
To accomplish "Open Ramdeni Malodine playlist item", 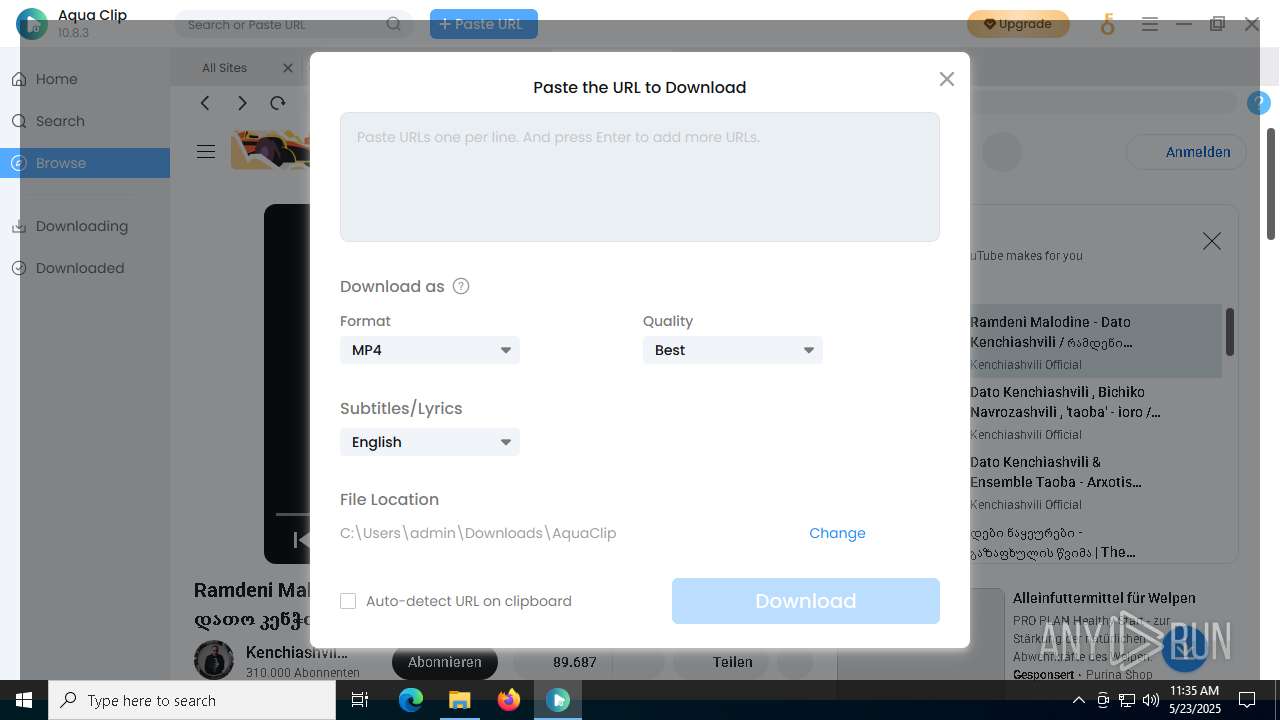I will point(1095,342).
